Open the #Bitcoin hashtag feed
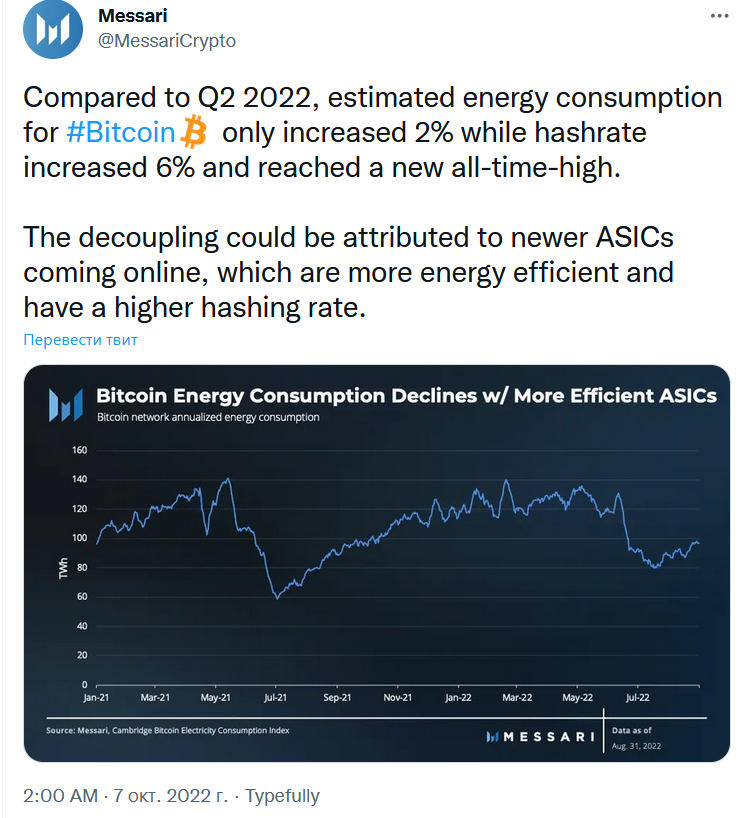 [119, 131]
